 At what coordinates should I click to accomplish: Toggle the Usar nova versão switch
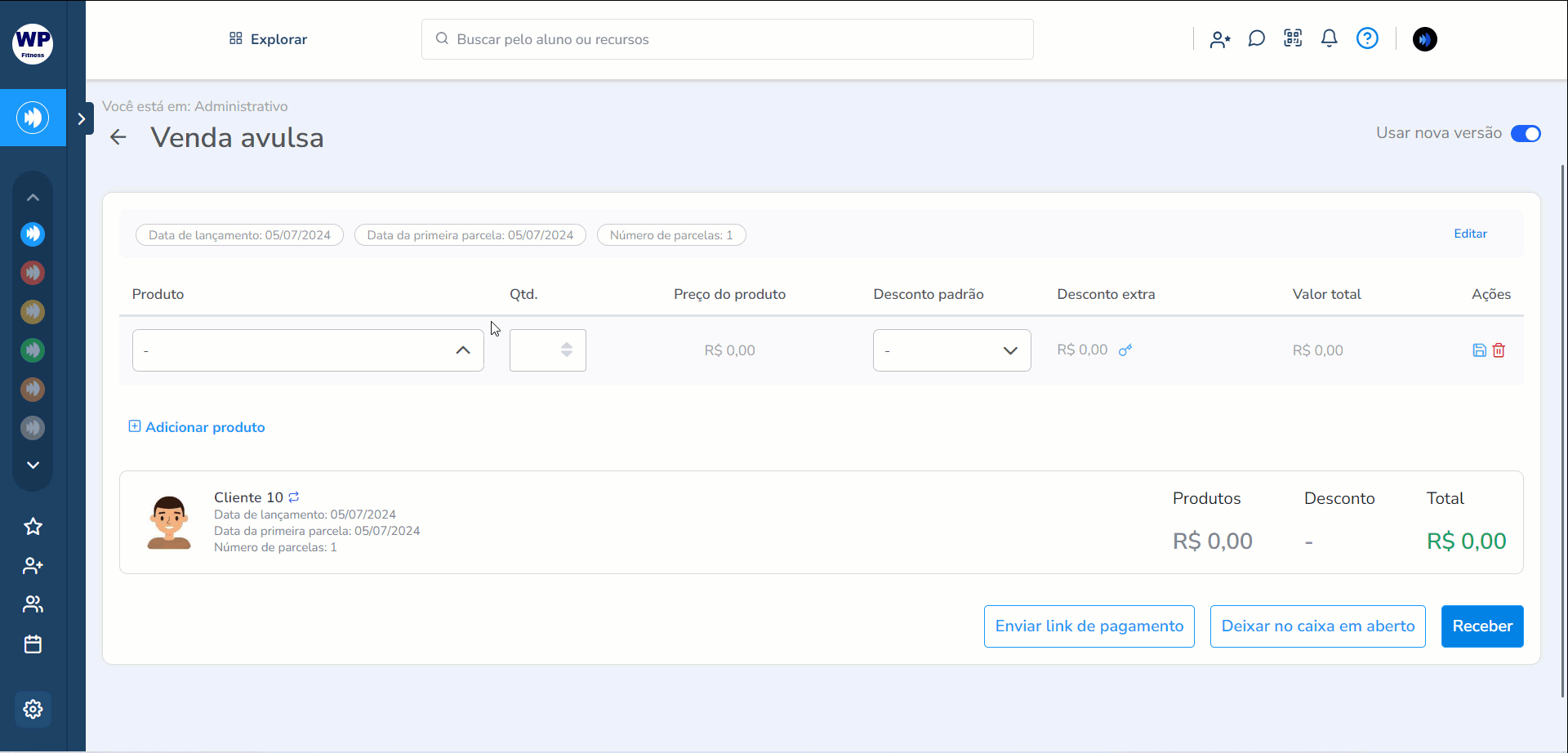(x=1525, y=133)
